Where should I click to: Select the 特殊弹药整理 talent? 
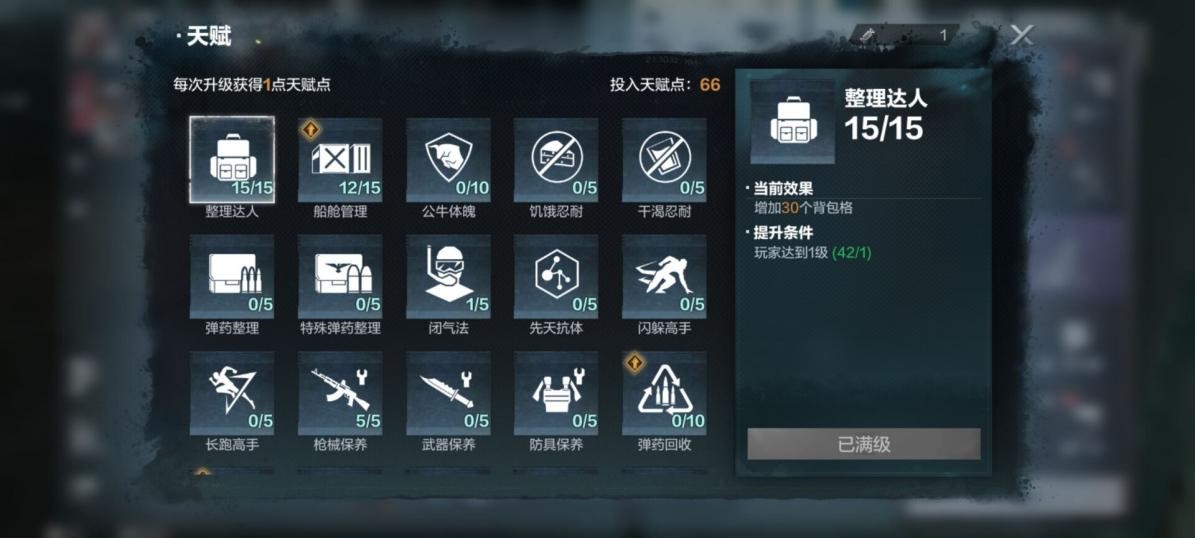[340, 277]
